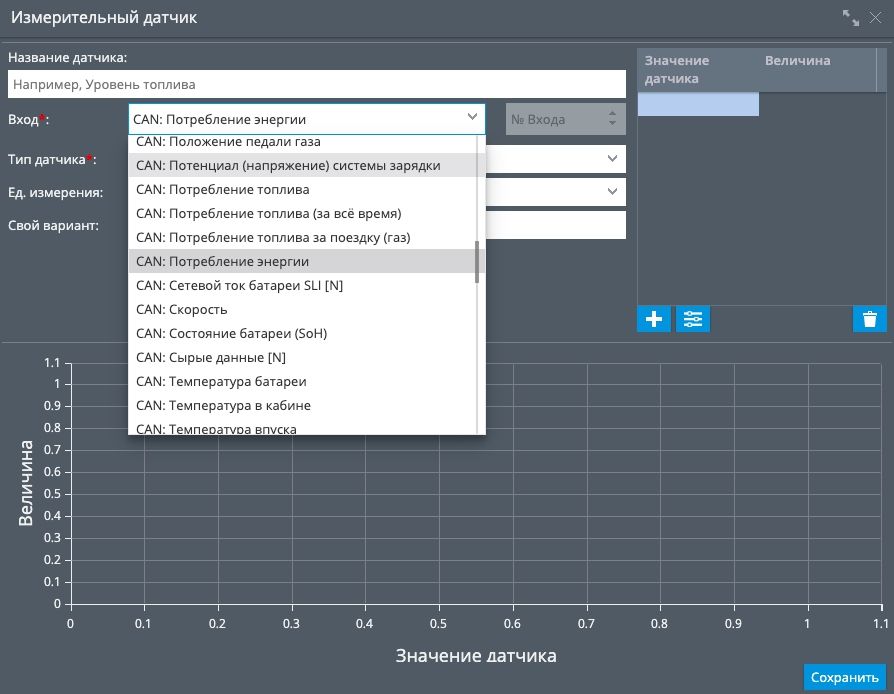Select CAN: Сетевой ток батареи SLI [N]
This screenshot has width=894, height=694.
[307, 285]
